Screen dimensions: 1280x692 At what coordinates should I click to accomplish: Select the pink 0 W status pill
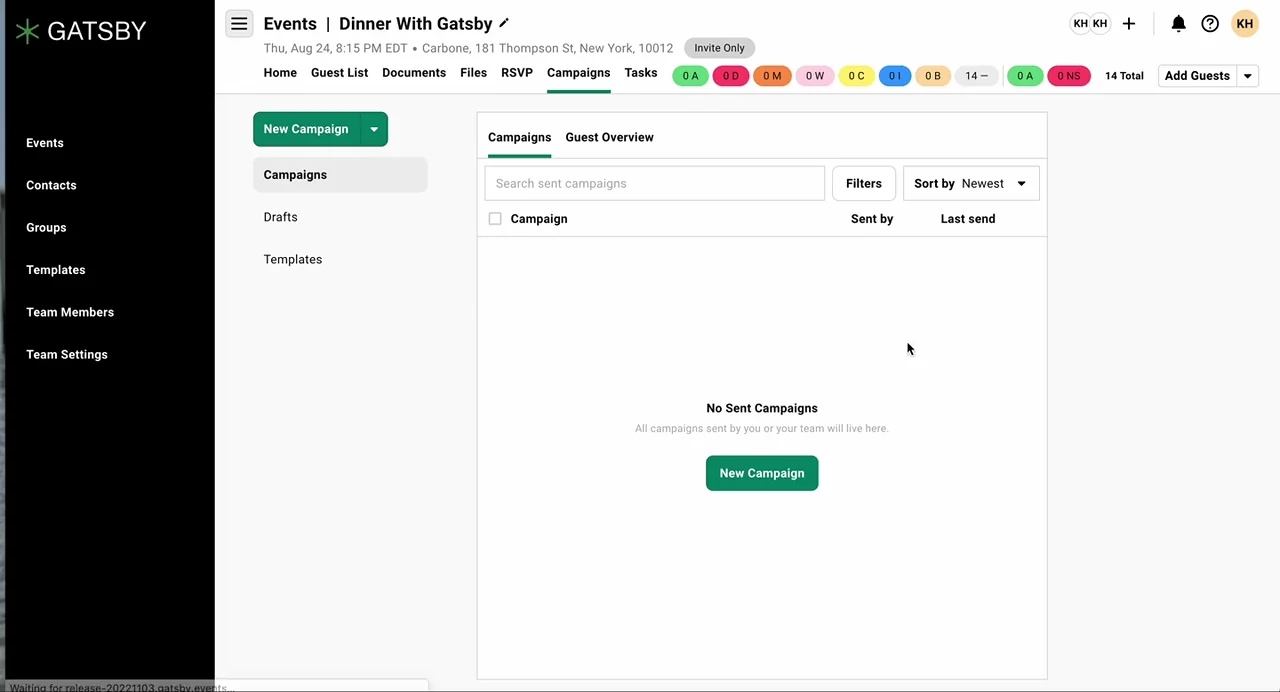pos(815,76)
